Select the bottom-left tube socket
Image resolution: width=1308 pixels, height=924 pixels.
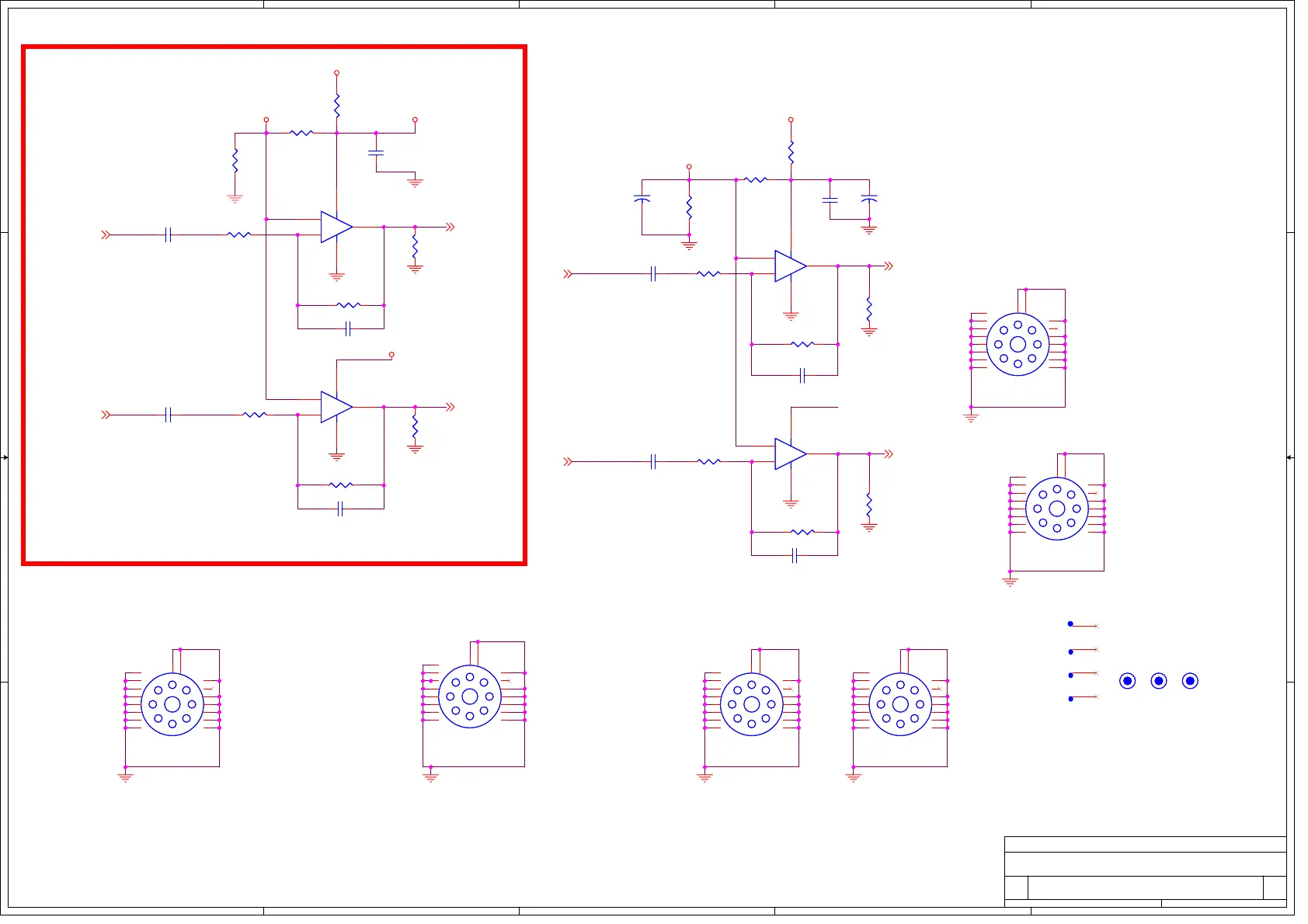point(172,704)
